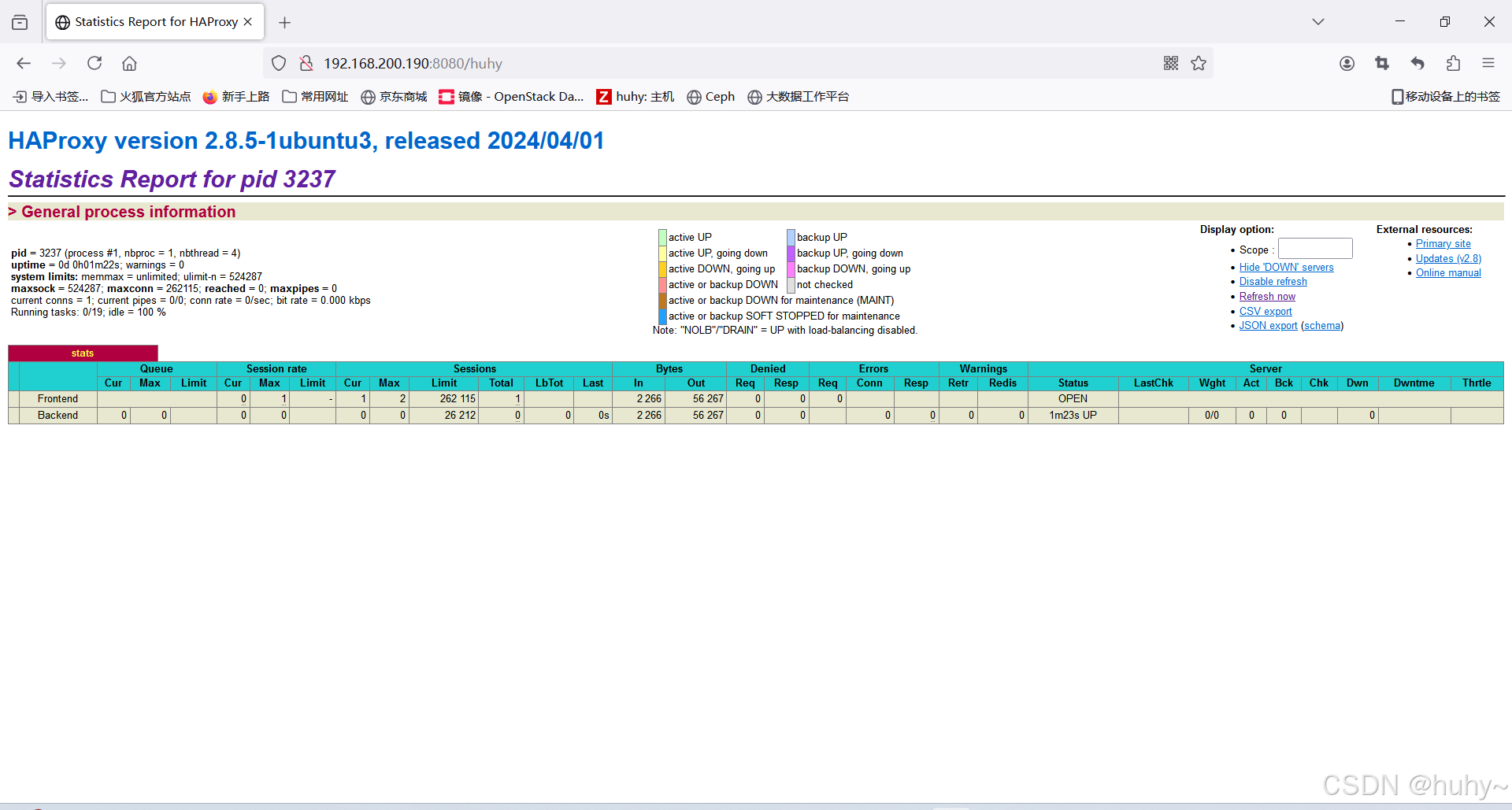Viewport: 1512px width, 810px height.
Task: Open the QR code icon in address bar
Action: click(x=1171, y=63)
